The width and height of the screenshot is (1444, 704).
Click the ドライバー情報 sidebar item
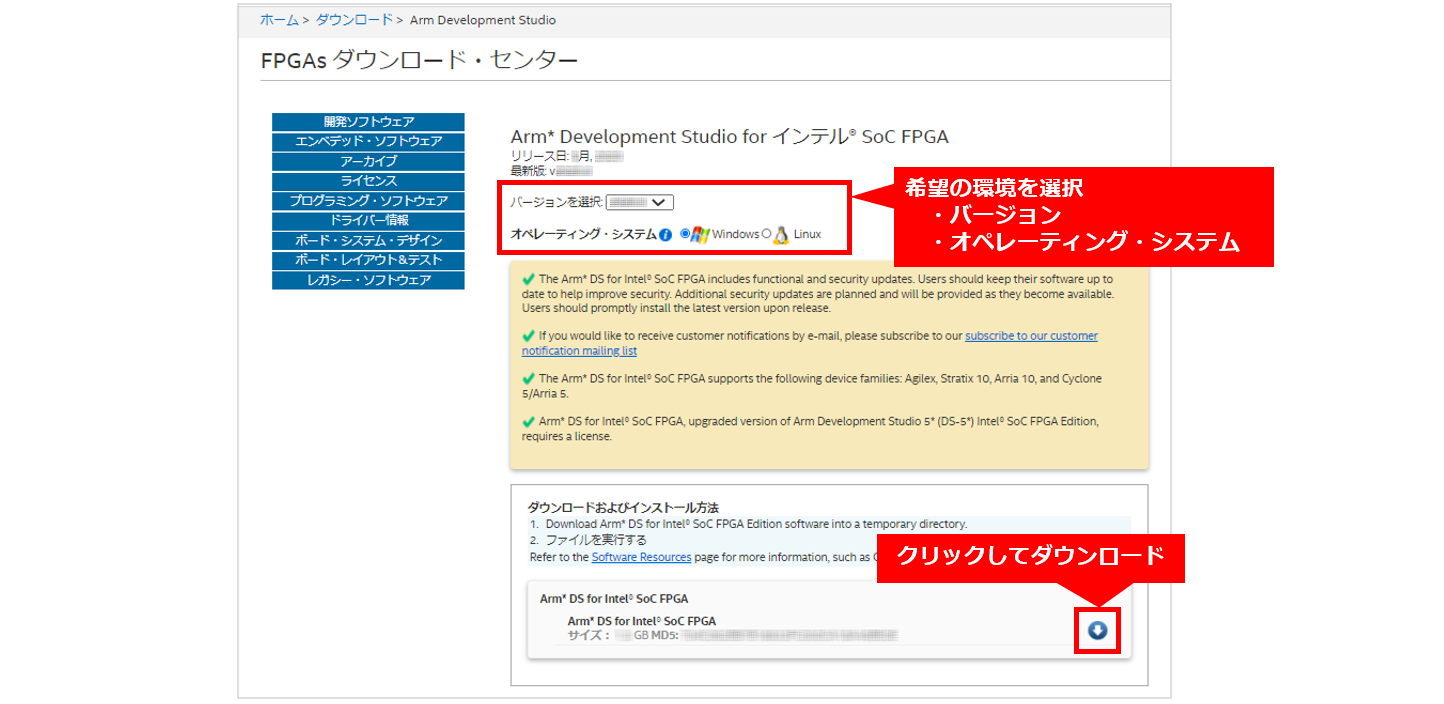pyautogui.click(x=368, y=220)
